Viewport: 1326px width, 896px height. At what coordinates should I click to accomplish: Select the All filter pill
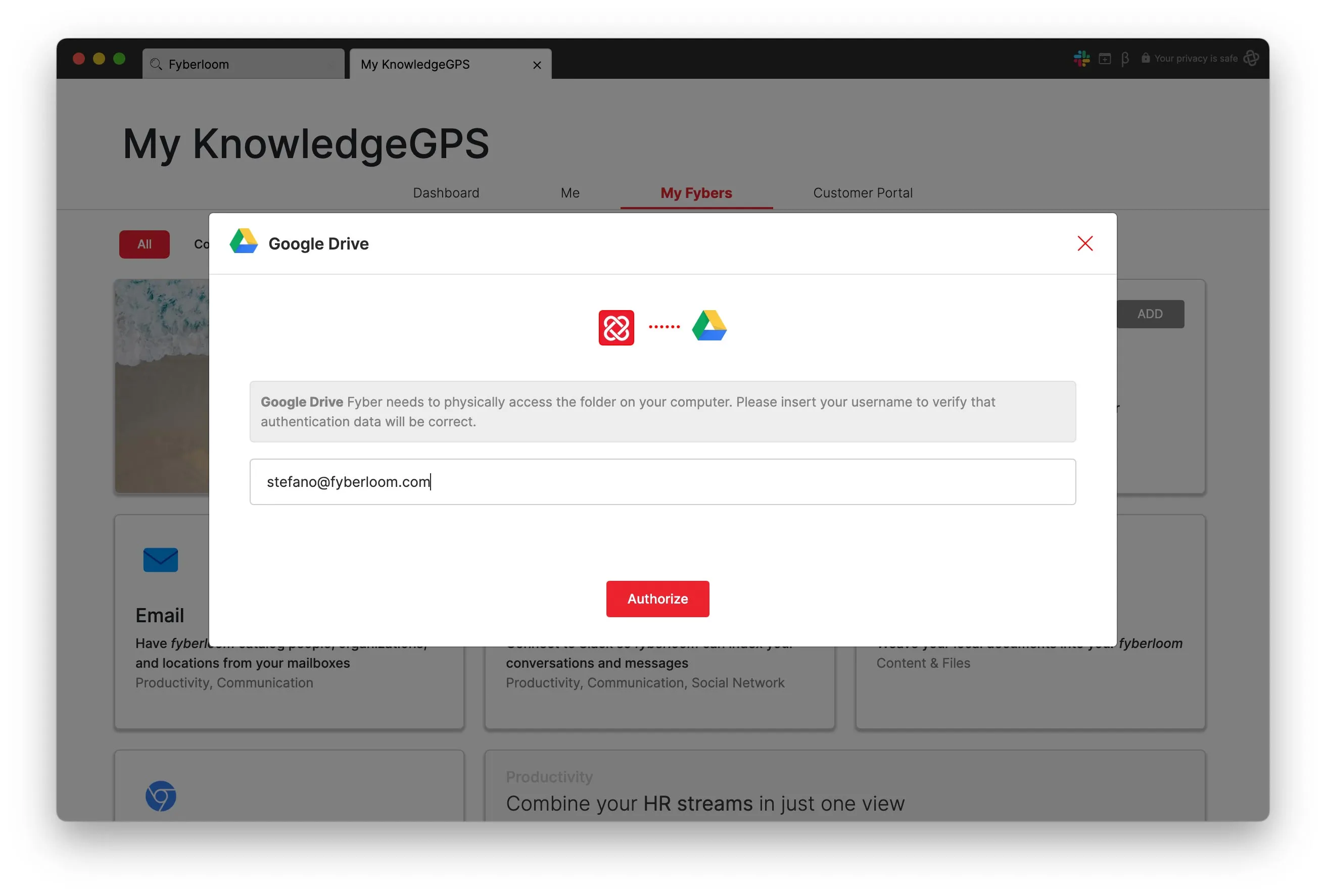click(145, 244)
